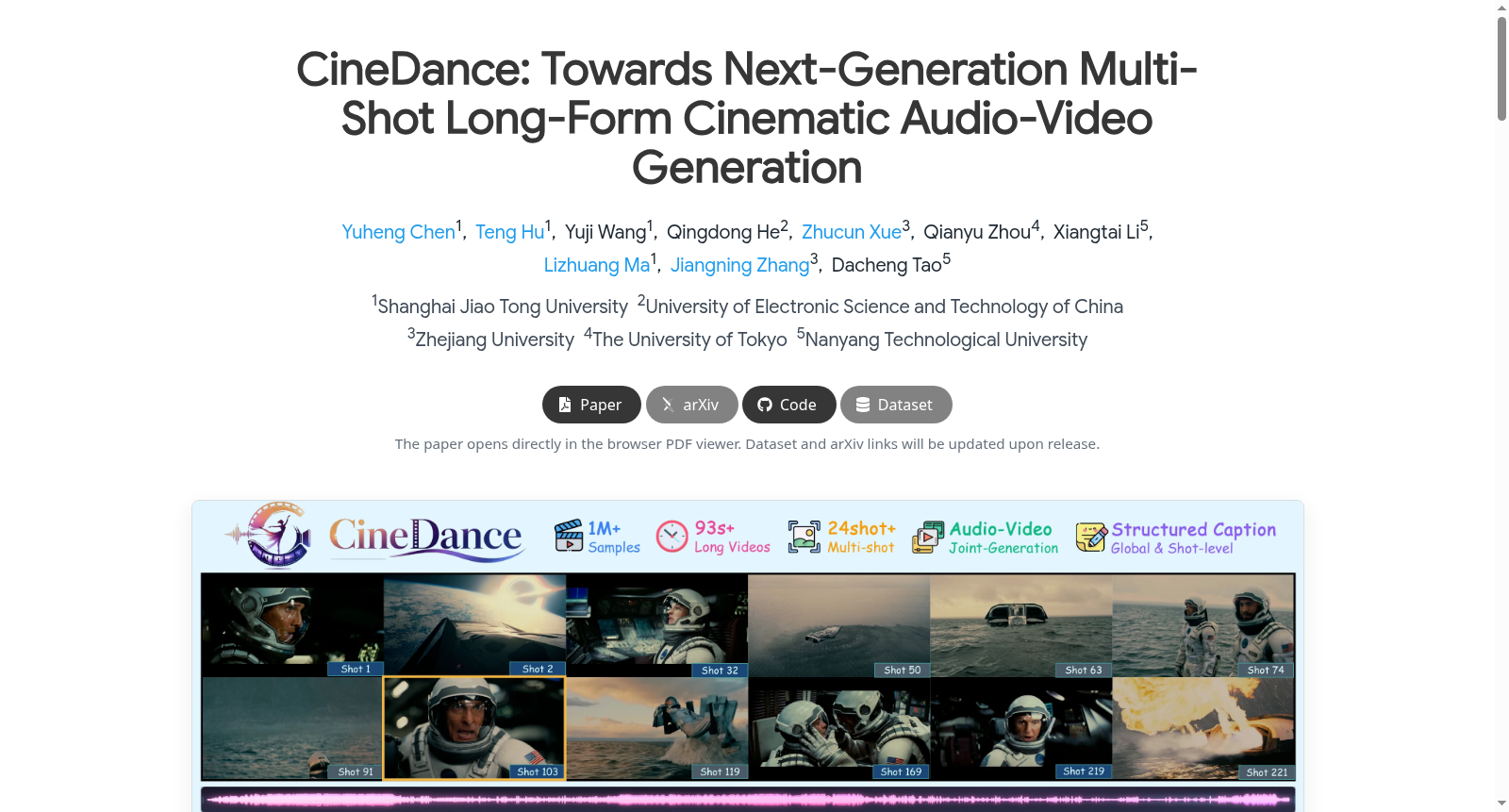Click the clock 93s+ Long Videos icon
The width and height of the screenshot is (1509, 812).
point(672,536)
